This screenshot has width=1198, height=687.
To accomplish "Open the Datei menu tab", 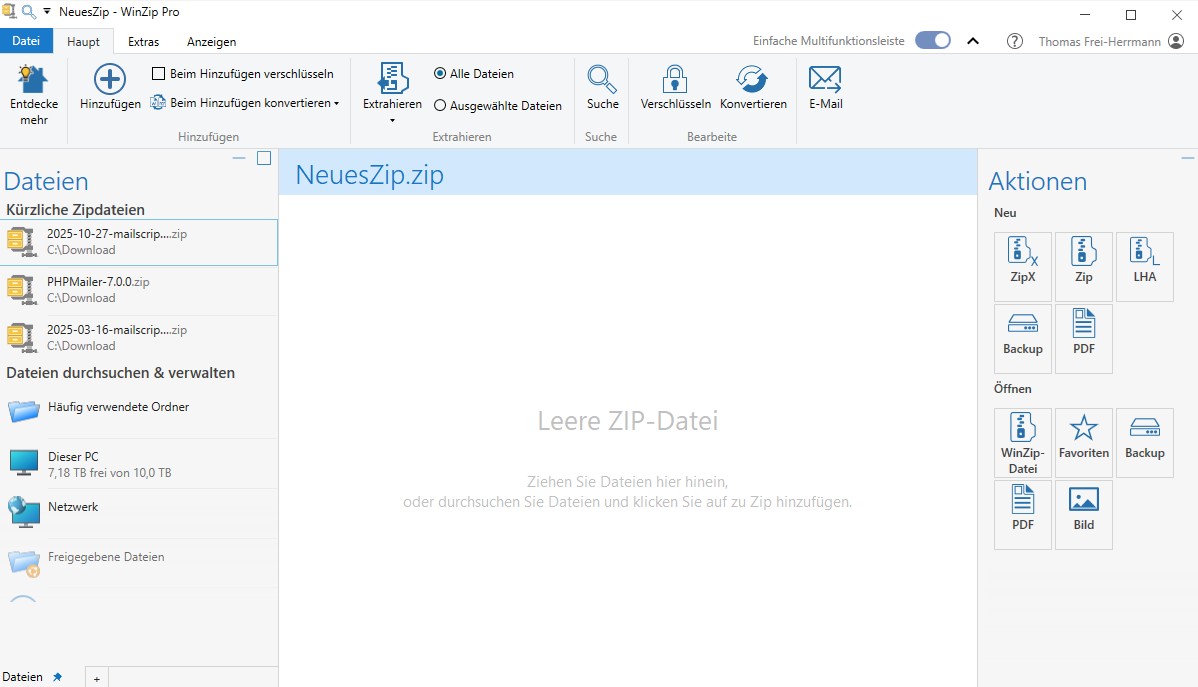I will [x=26, y=42].
